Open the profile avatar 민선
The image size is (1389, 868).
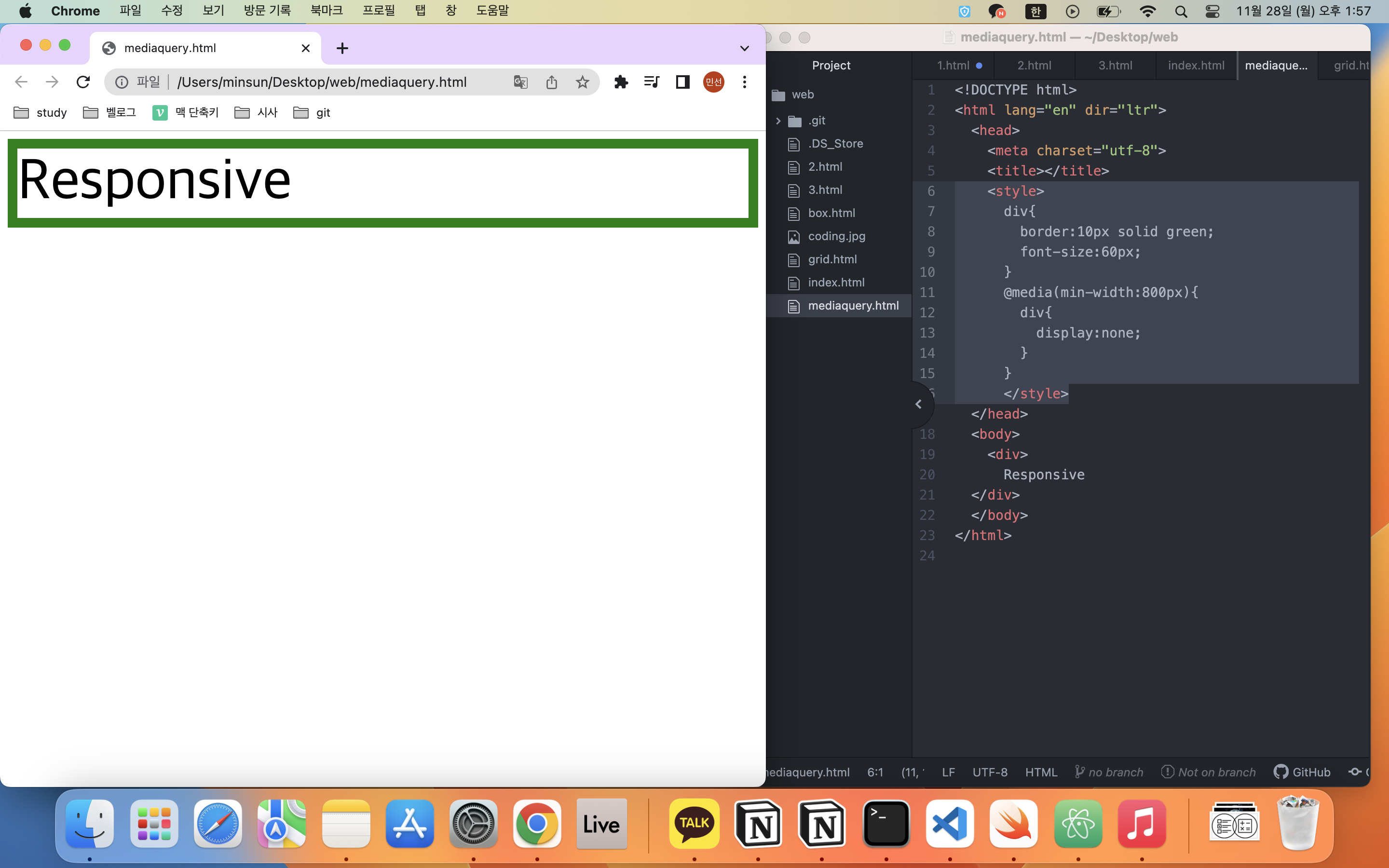click(x=713, y=82)
